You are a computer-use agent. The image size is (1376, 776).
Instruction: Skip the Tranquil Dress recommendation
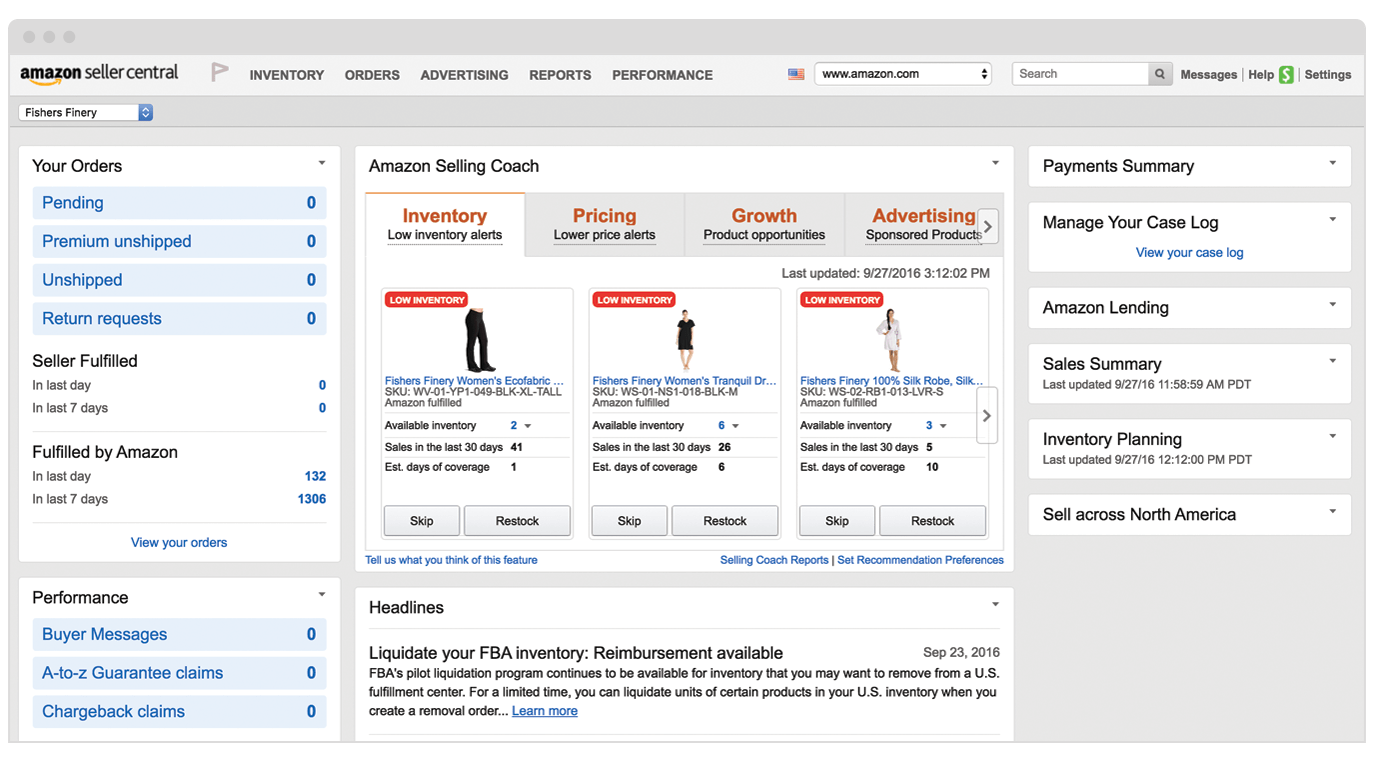[x=629, y=521]
